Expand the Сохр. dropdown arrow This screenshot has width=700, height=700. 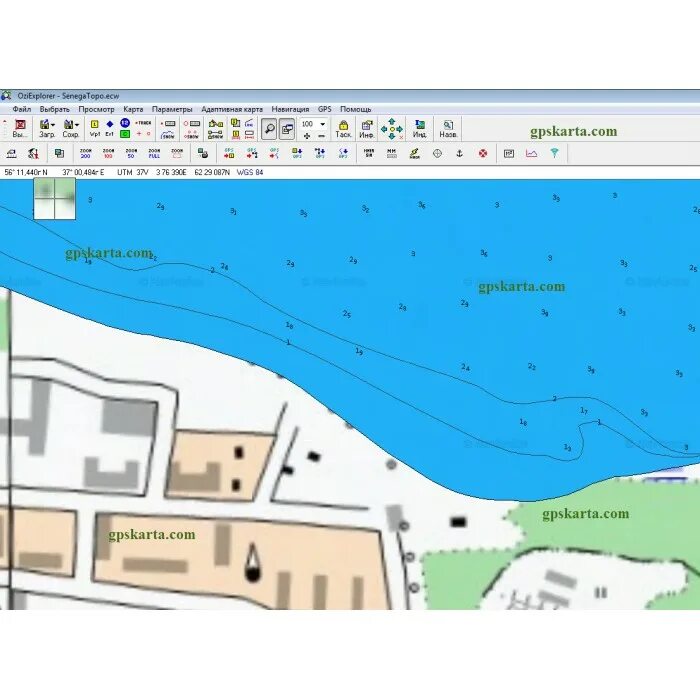click(x=77, y=125)
